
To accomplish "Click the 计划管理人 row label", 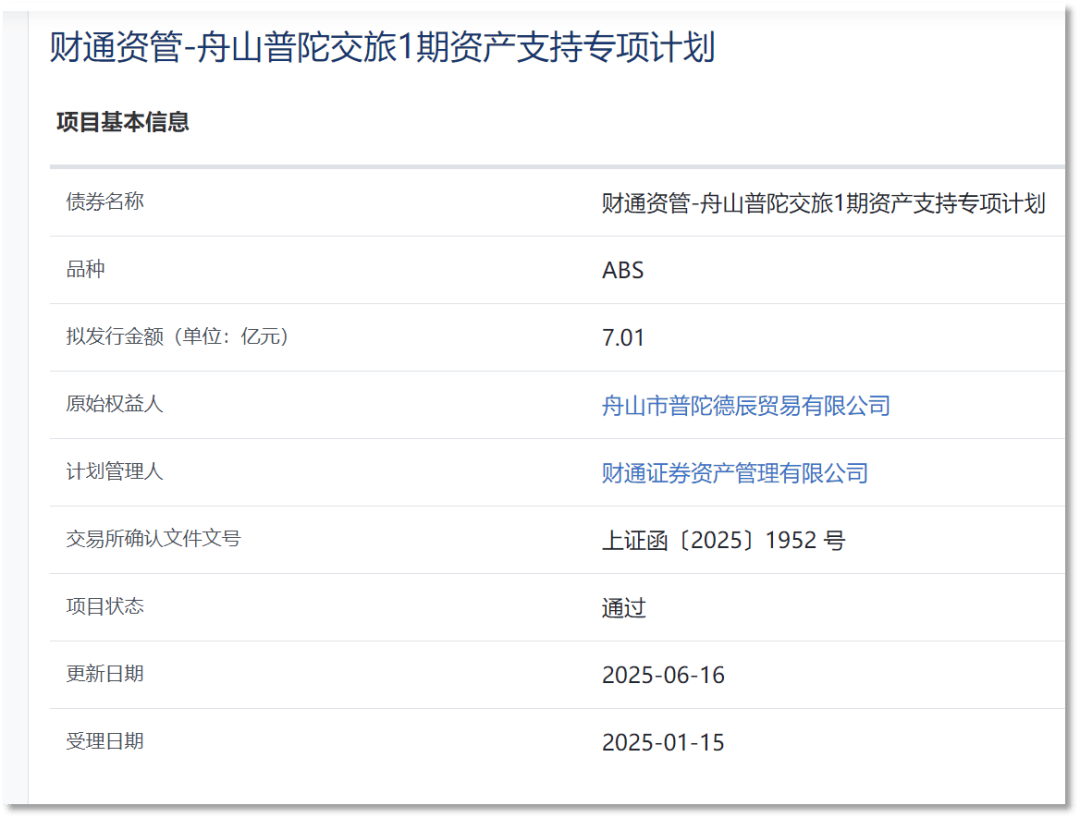I will click(x=114, y=471).
